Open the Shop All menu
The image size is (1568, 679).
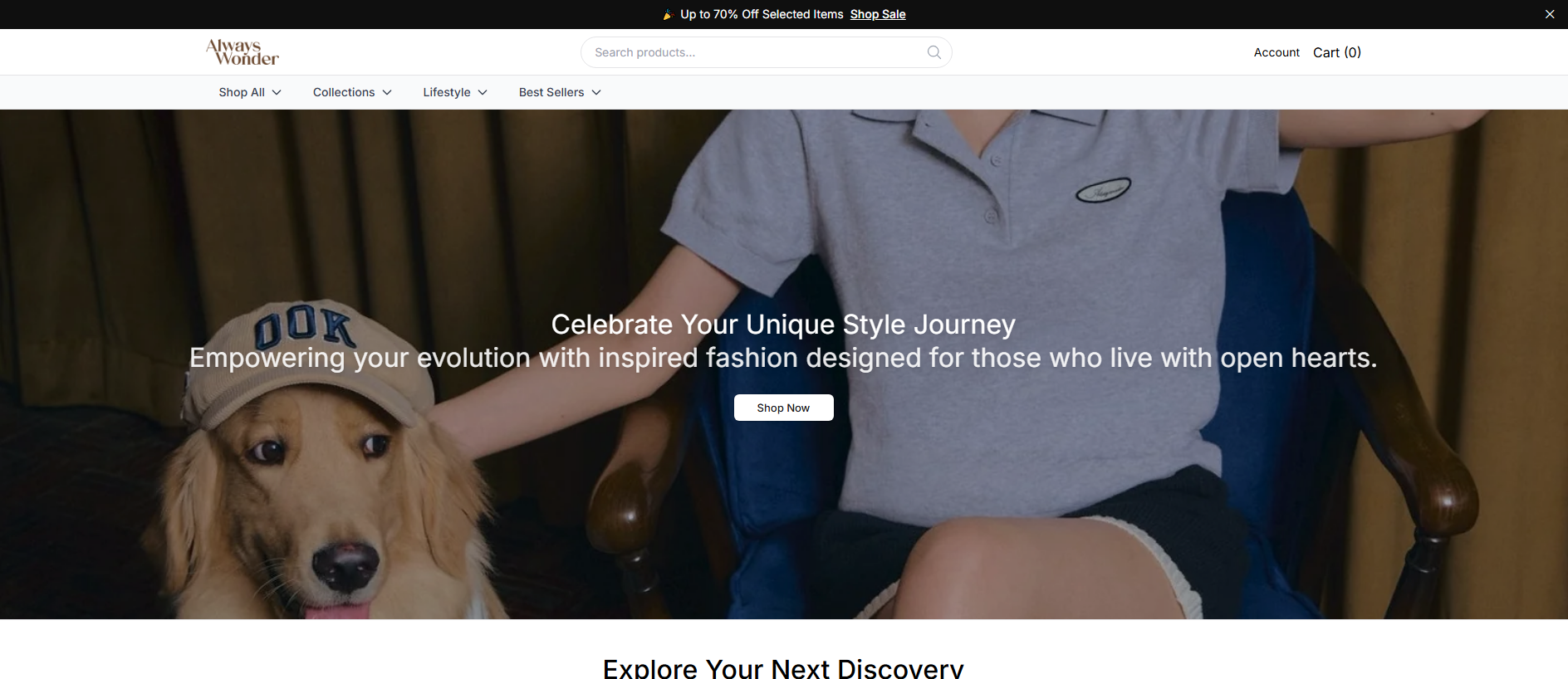pyautogui.click(x=250, y=92)
